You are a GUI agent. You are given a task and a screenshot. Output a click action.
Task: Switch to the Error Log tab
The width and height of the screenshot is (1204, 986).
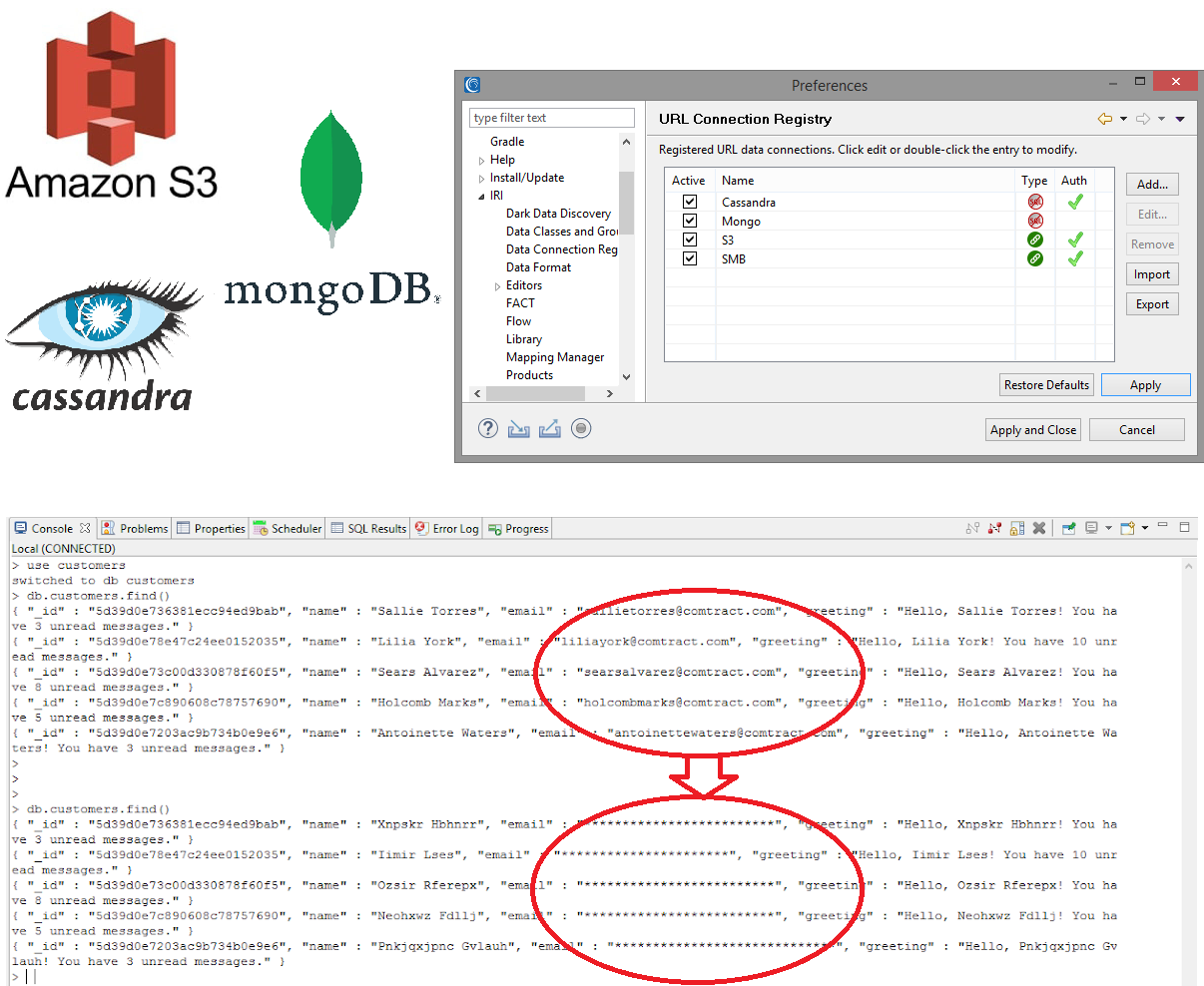pyautogui.click(x=447, y=528)
